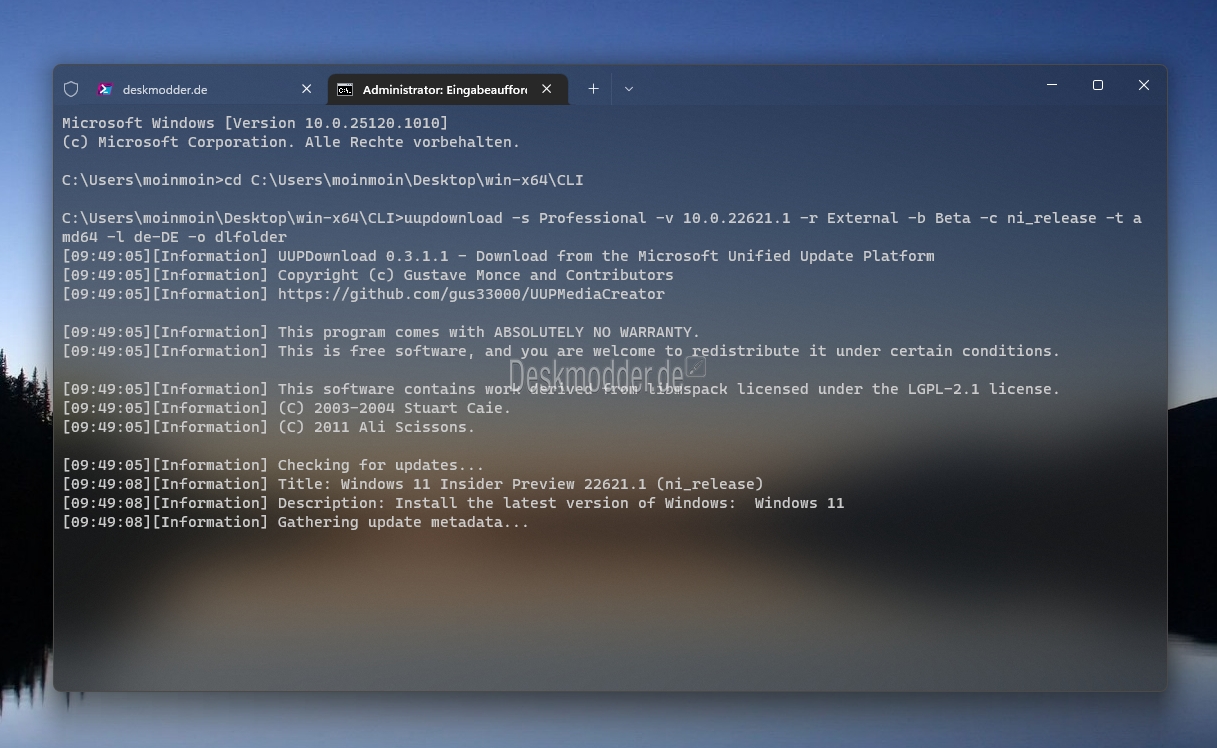Maximize the Terminal window
1217x748 pixels.
[x=1098, y=86]
